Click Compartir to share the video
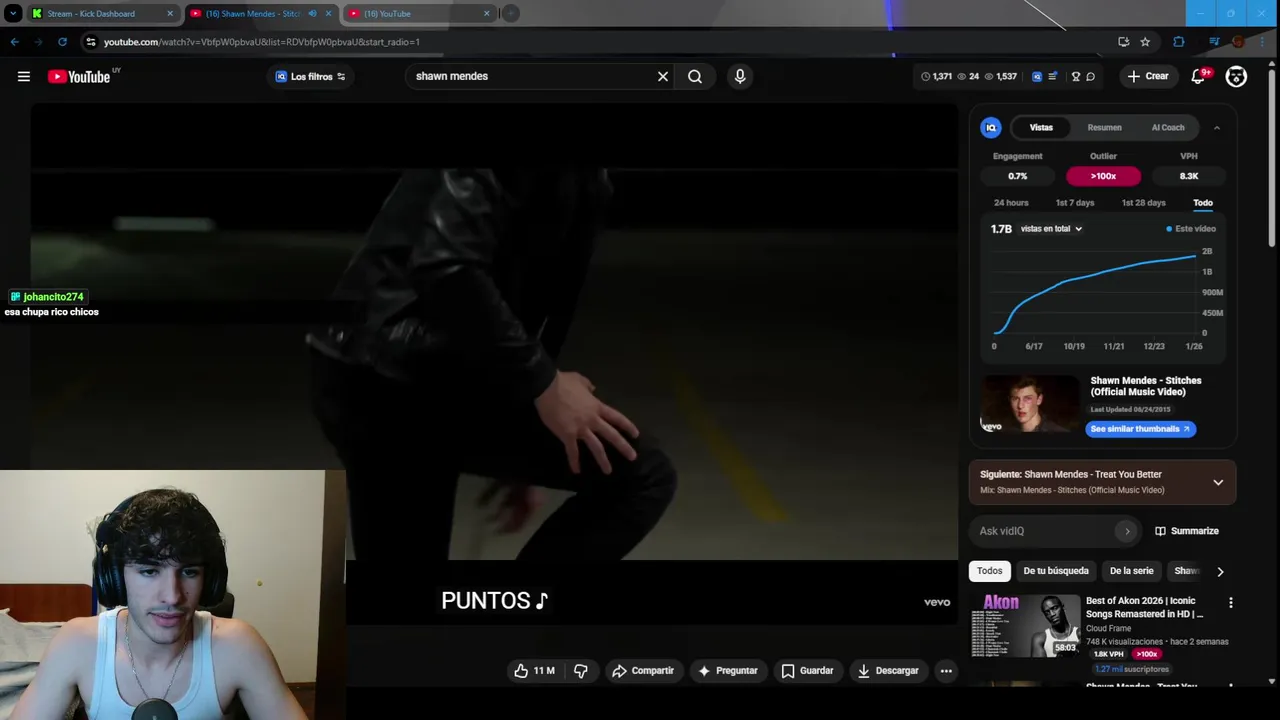 643,671
